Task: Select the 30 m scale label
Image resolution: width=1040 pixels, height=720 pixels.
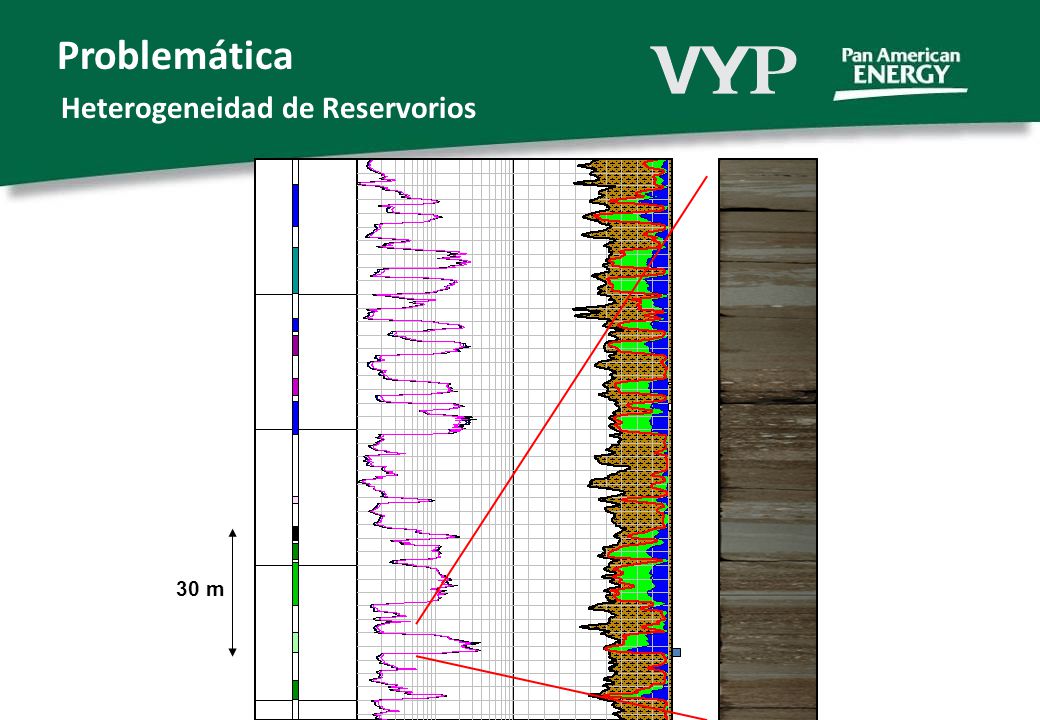Action: click(x=200, y=589)
